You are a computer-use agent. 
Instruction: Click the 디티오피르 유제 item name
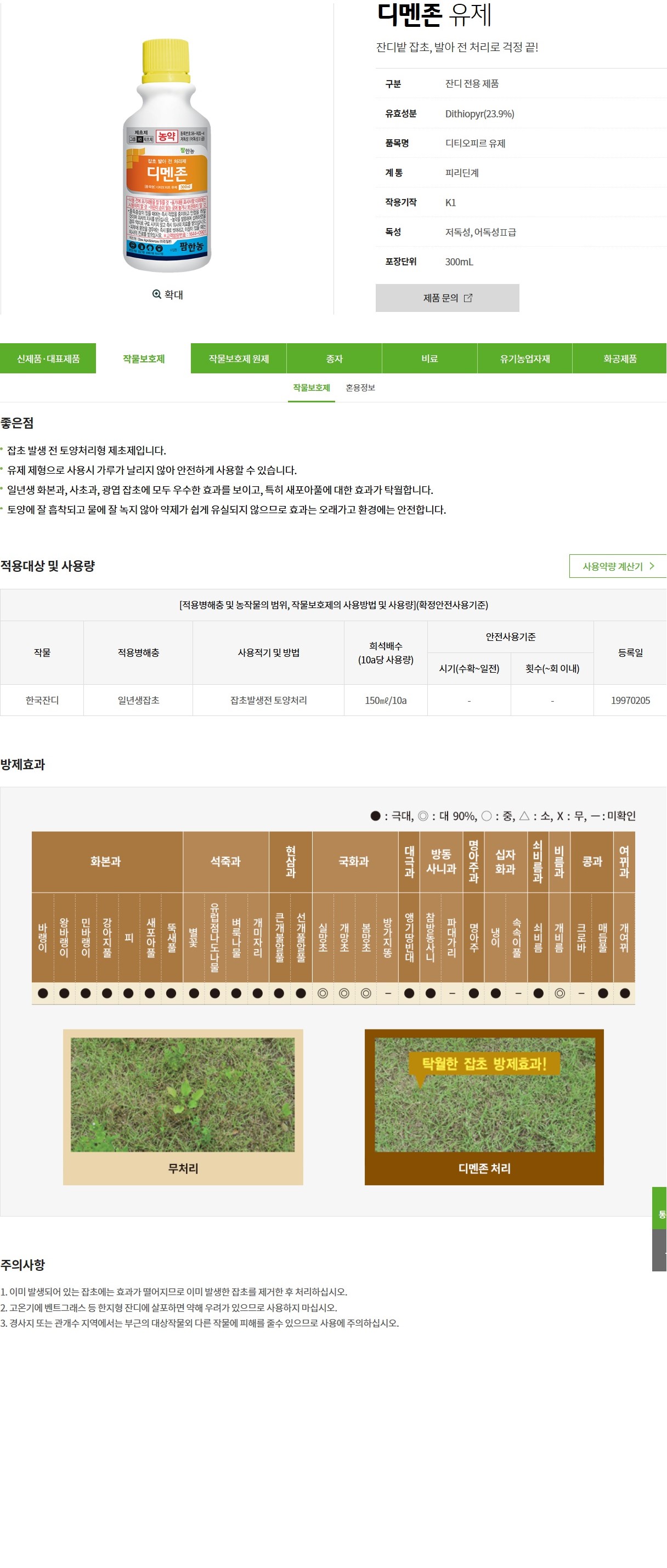(x=475, y=143)
